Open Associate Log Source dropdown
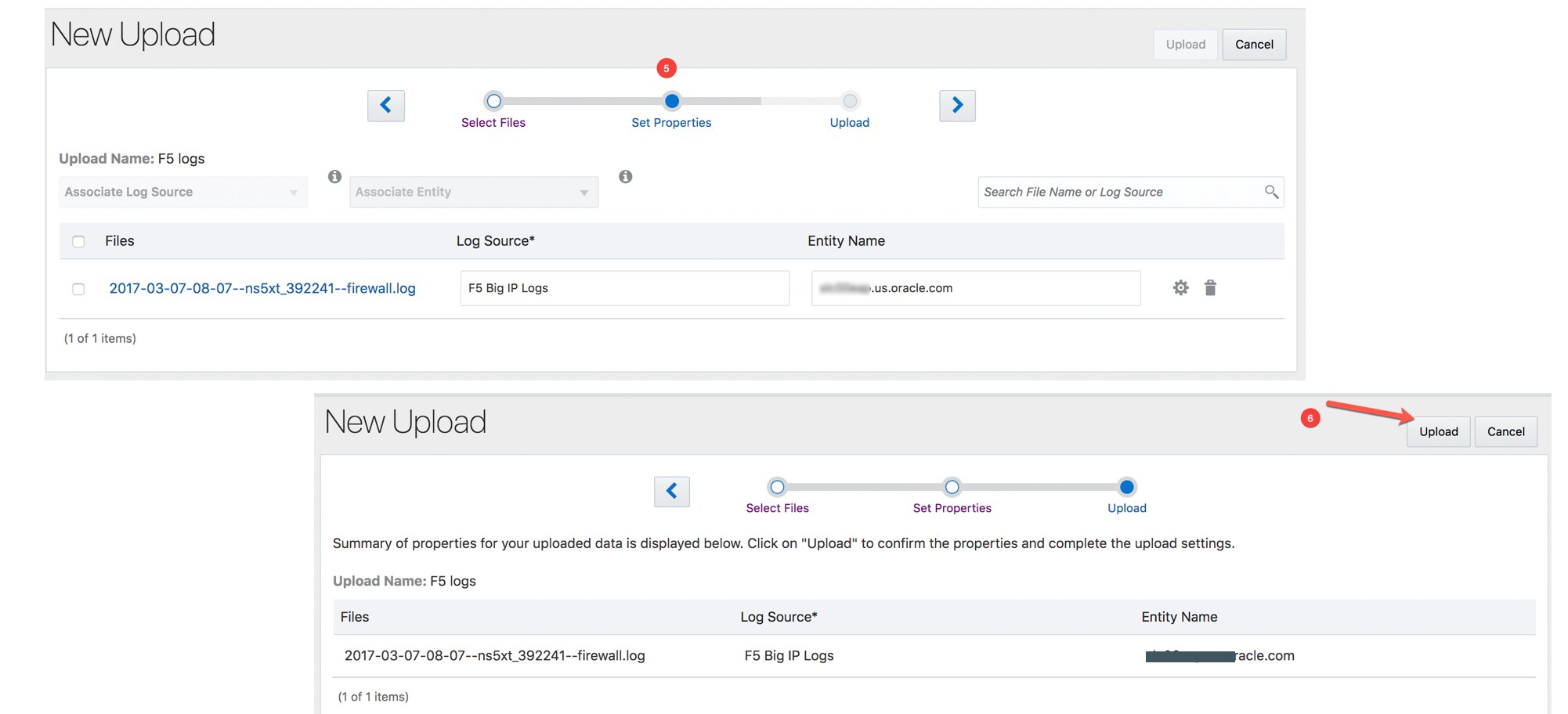 (182, 193)
